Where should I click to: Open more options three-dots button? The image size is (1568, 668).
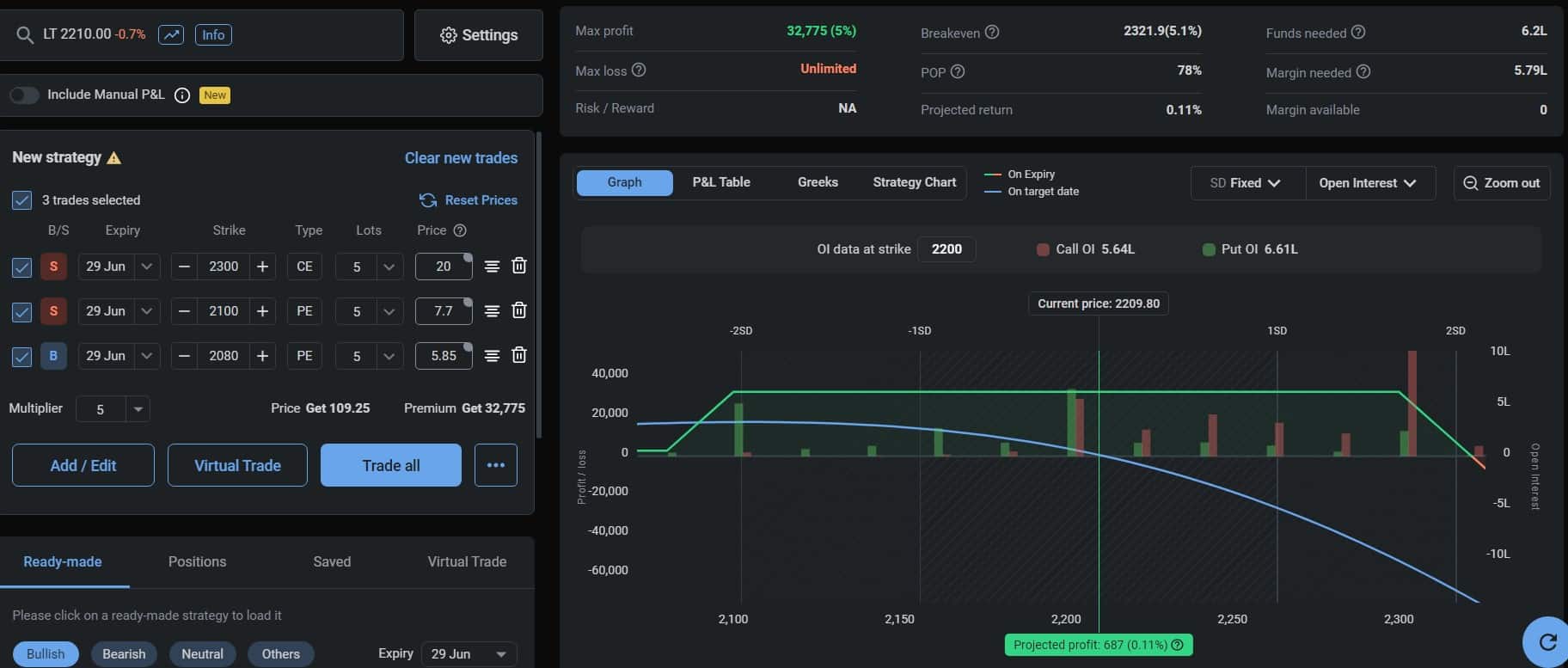click(496, 465)
